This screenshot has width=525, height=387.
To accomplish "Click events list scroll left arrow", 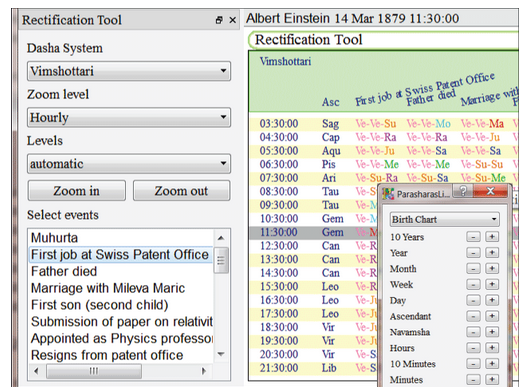I will (x=36, y=371).
